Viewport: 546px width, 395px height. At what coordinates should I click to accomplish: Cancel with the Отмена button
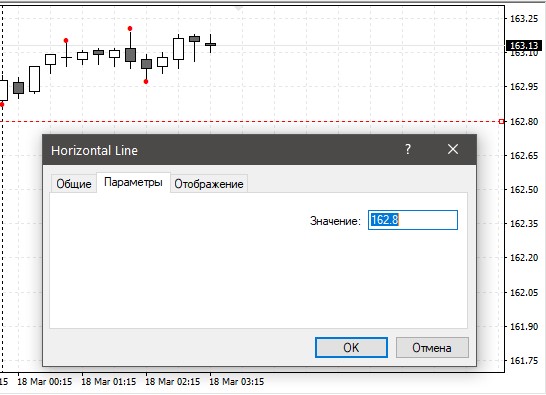coord(432,347)
